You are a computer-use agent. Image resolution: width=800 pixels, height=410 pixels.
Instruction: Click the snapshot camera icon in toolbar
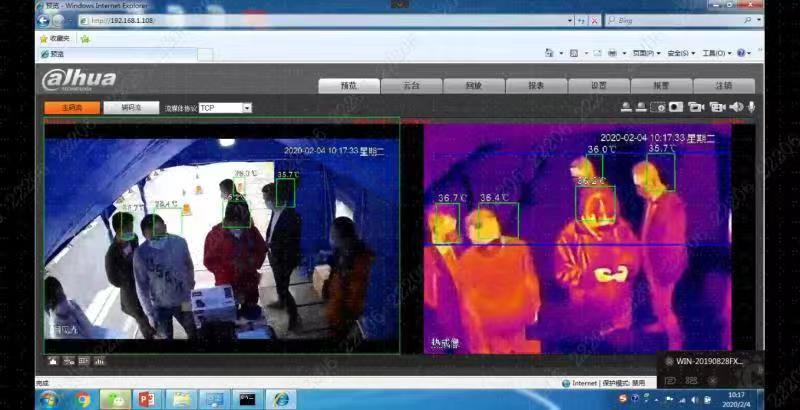676,107
